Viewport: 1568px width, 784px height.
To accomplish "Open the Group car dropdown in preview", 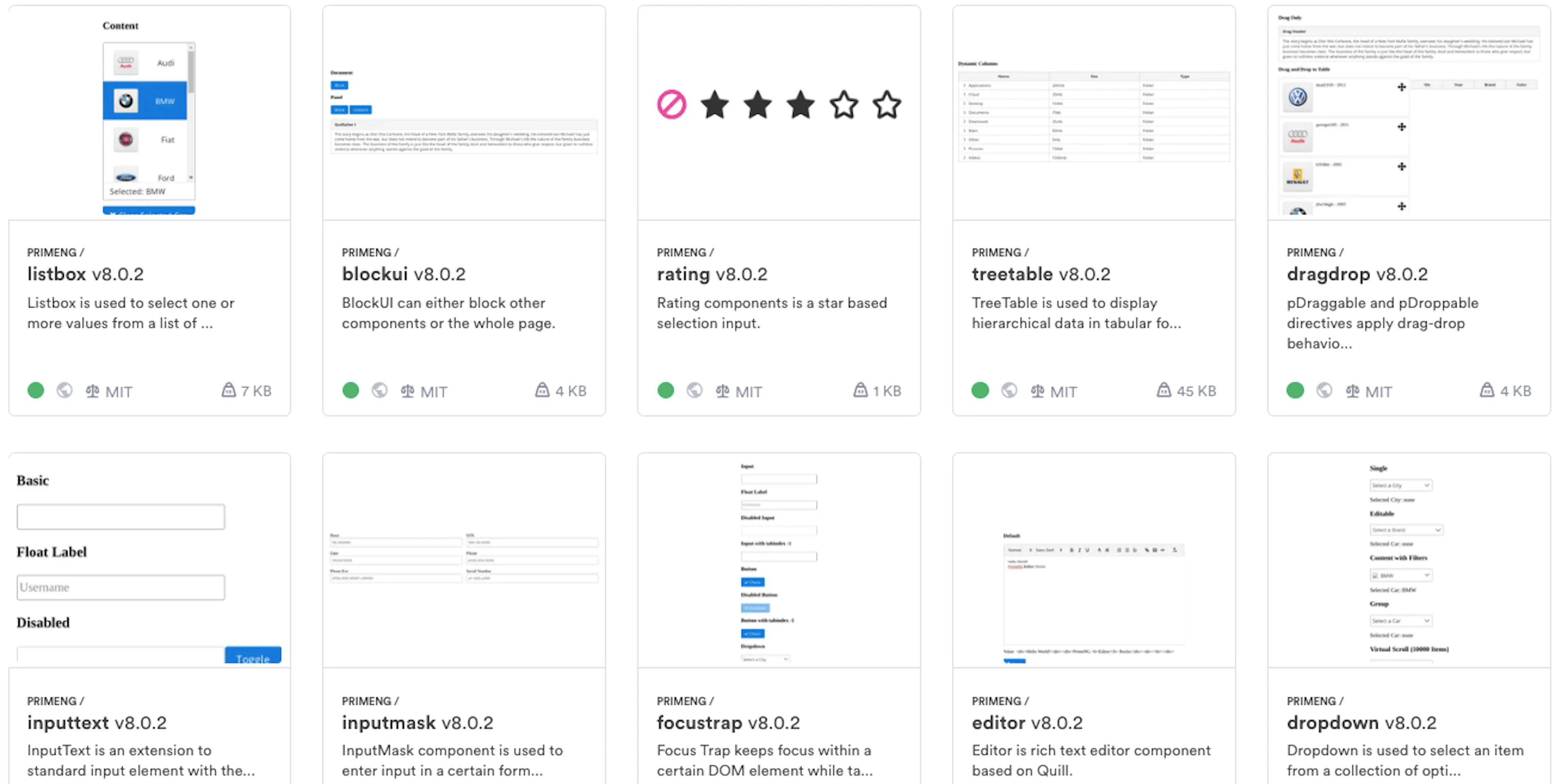I will [x=1401, y=621].
